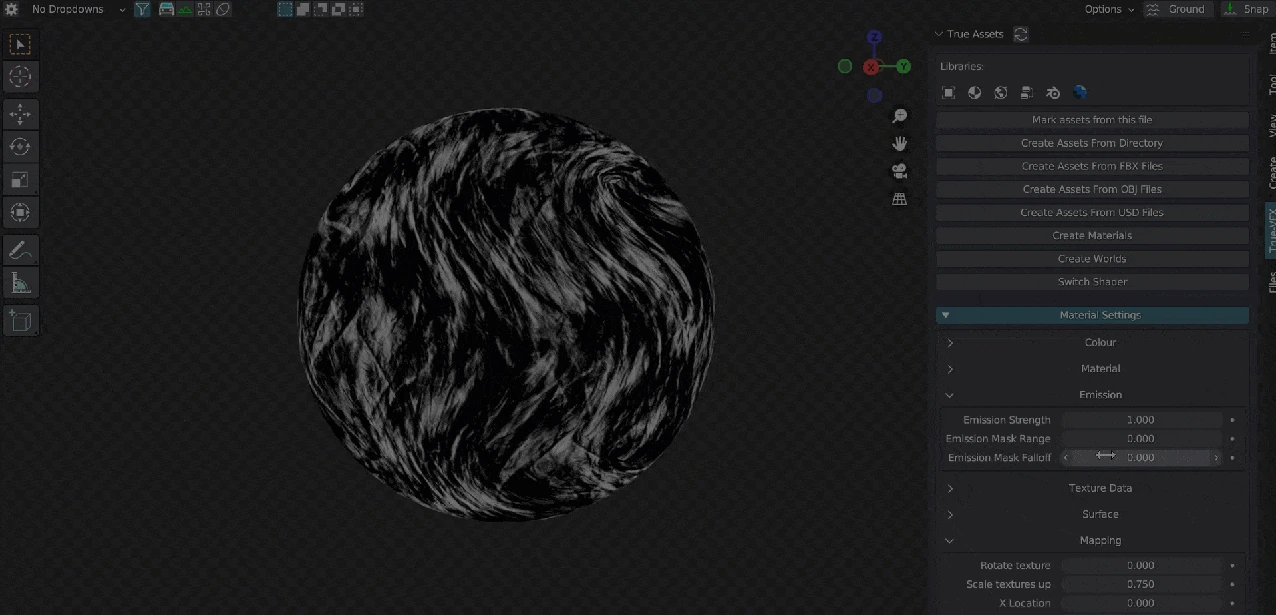This screenshot has height=615, width=1276.
Task: Choose the 3D Cursor tool
Action: coord(20,77)
